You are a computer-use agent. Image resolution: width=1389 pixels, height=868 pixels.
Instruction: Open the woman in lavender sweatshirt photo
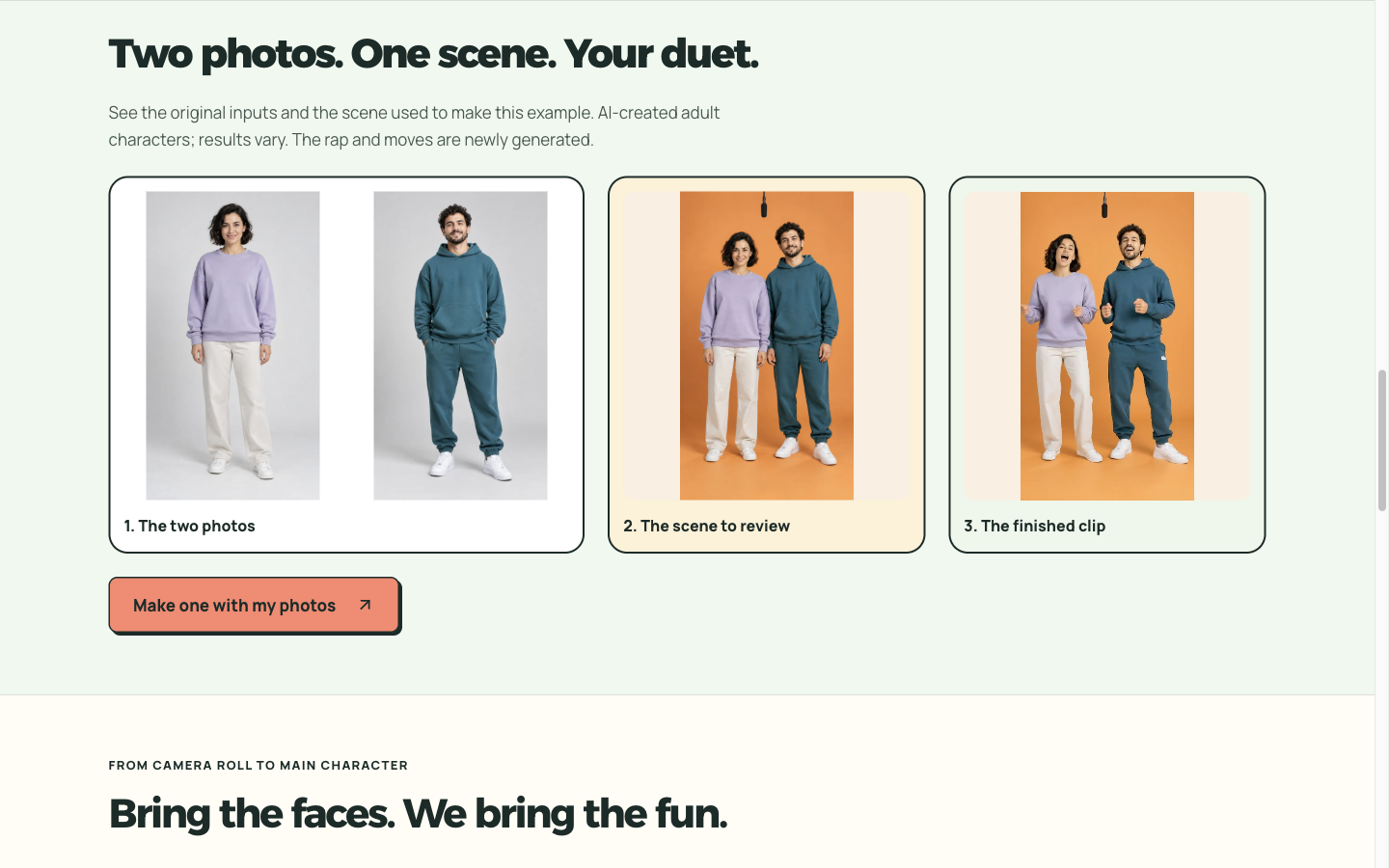pos(232,345)
